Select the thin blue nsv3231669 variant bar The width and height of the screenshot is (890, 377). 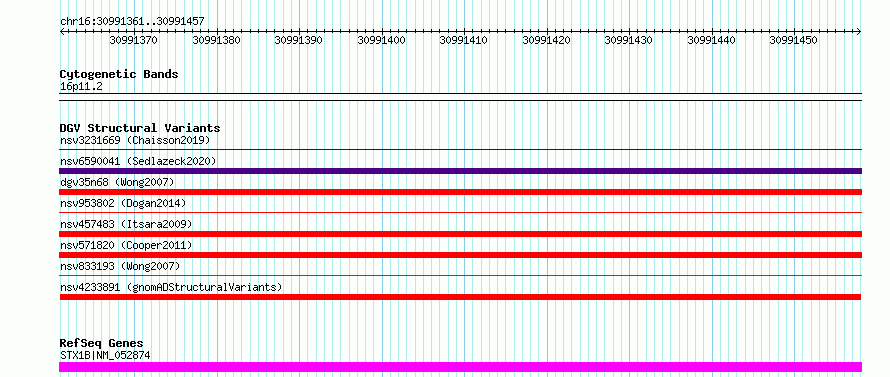click(x=460, y=150)
